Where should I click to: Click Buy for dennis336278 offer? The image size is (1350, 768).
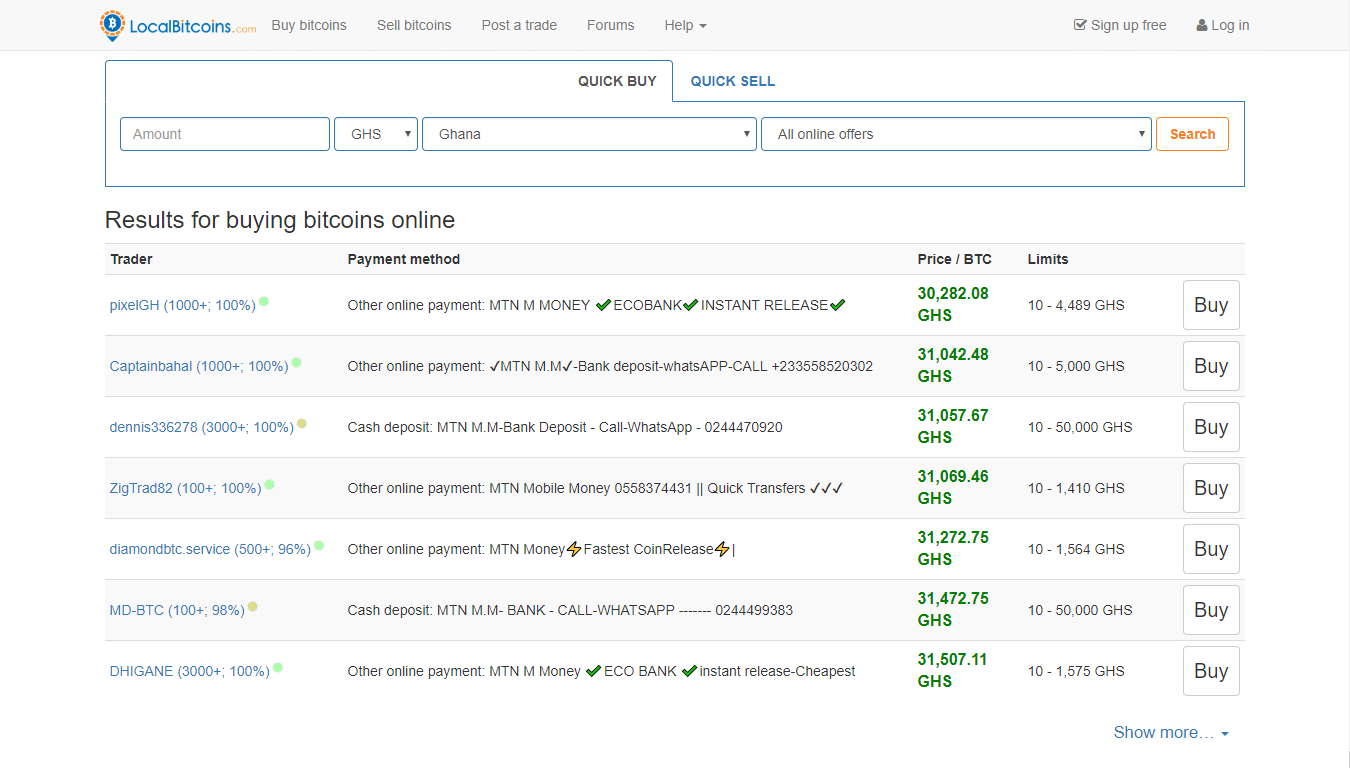click(x=1211, y=427)
